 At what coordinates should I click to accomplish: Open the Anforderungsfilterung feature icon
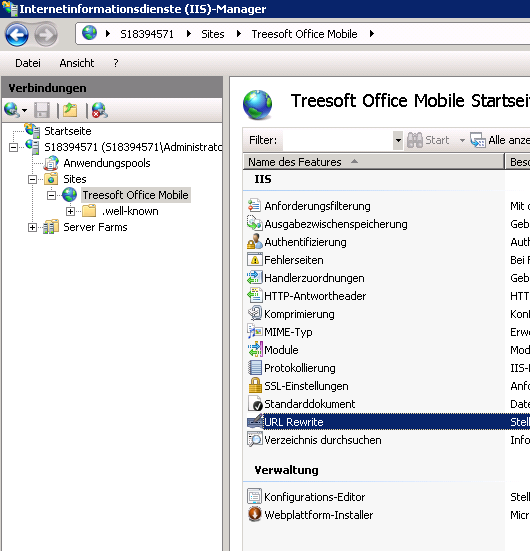[254, 206]
